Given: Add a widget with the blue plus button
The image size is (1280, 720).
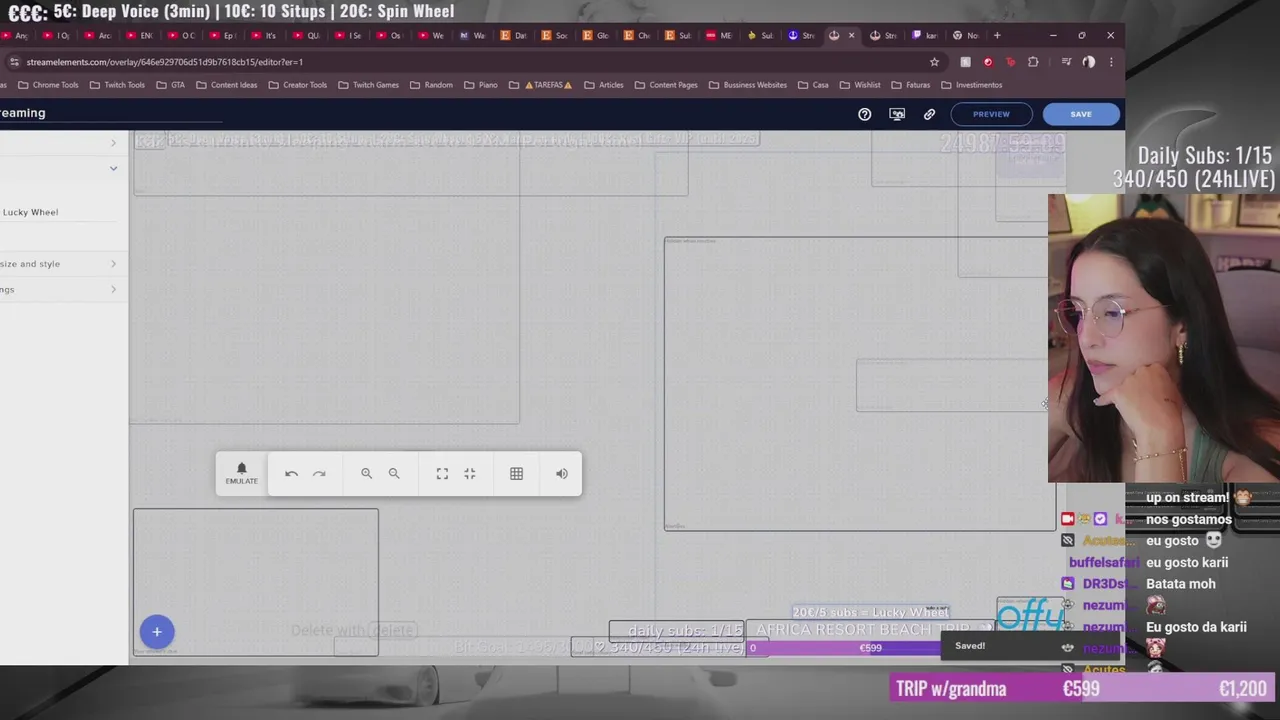Looking at the screenshot, I should click(157, 632).
